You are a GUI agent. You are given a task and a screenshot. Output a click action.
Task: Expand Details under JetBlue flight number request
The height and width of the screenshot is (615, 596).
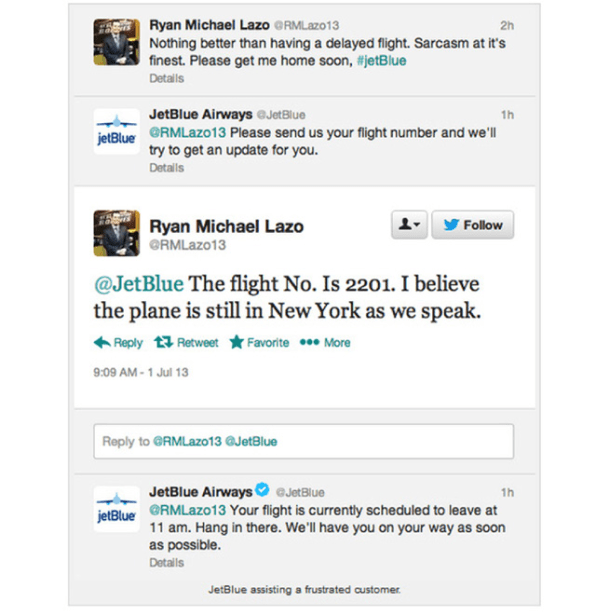point(167,168)
